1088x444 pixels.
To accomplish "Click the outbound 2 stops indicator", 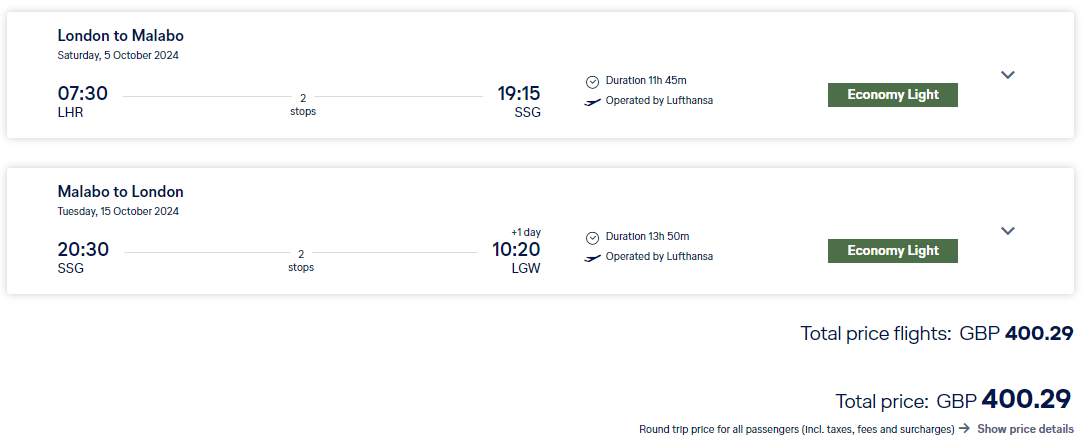I will (303, 105).
